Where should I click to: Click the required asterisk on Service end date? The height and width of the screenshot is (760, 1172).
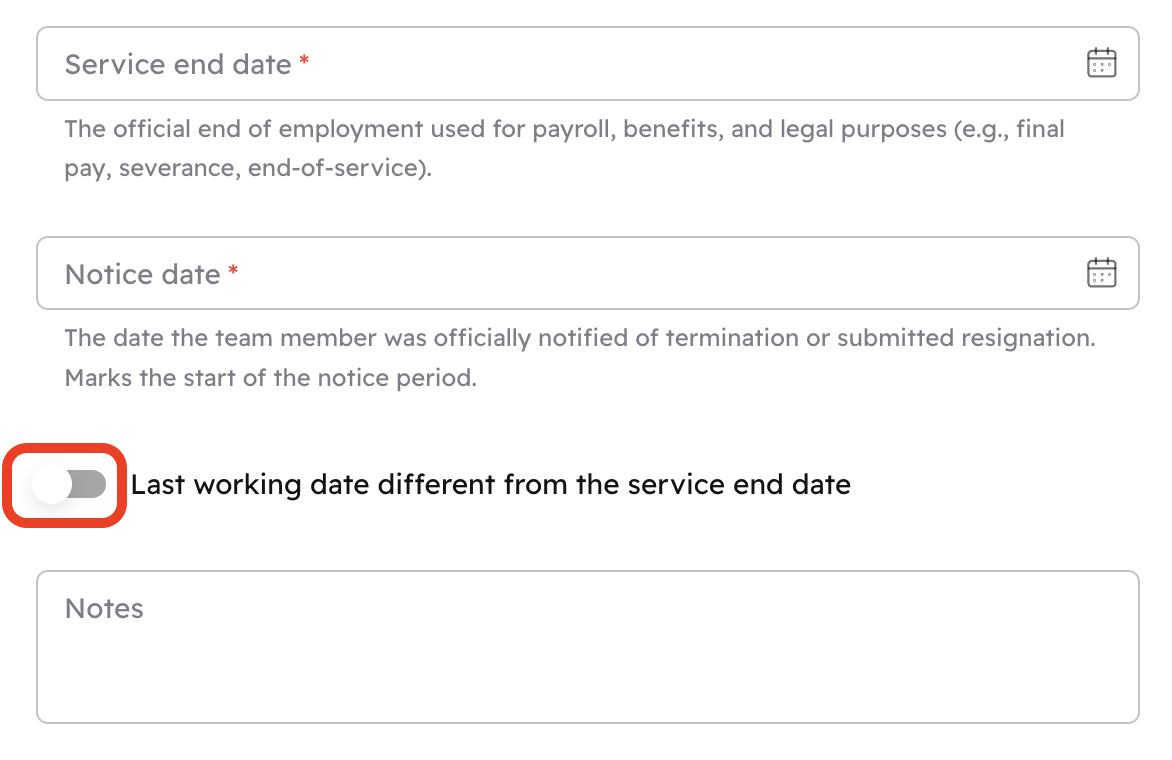tap(304, 62)
